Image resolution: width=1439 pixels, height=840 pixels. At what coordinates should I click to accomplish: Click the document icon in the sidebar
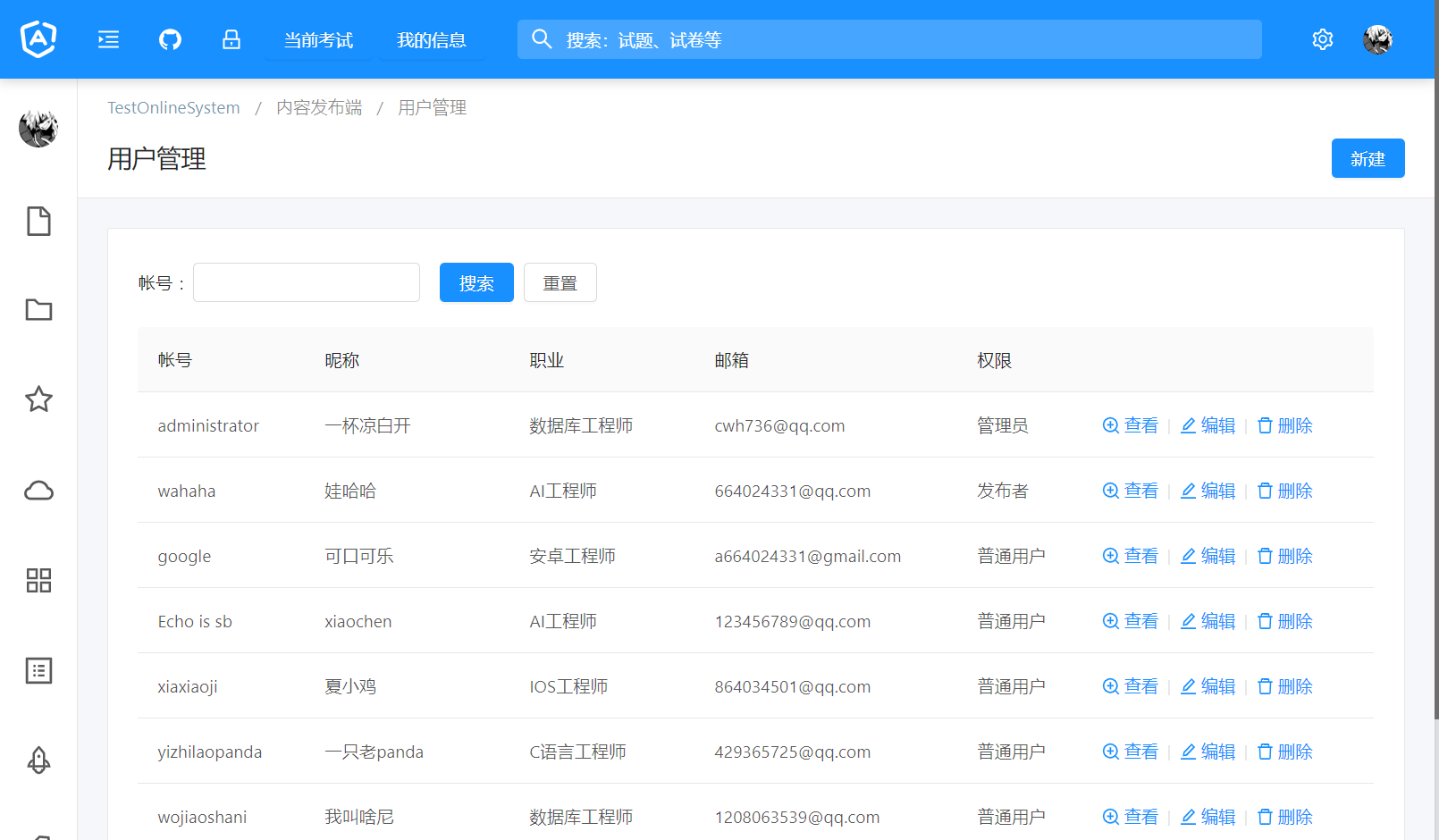click(38, 222)
